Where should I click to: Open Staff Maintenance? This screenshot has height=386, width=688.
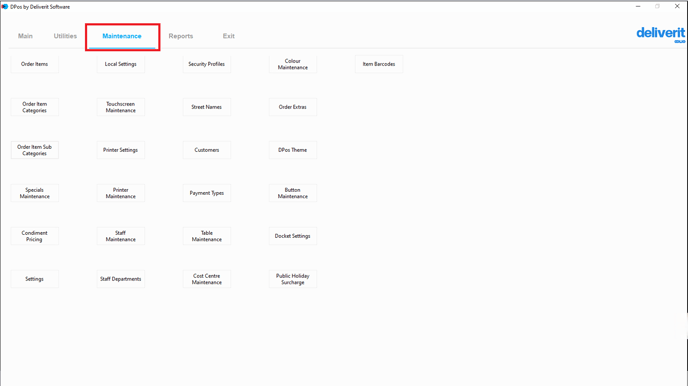coord(121,236)
